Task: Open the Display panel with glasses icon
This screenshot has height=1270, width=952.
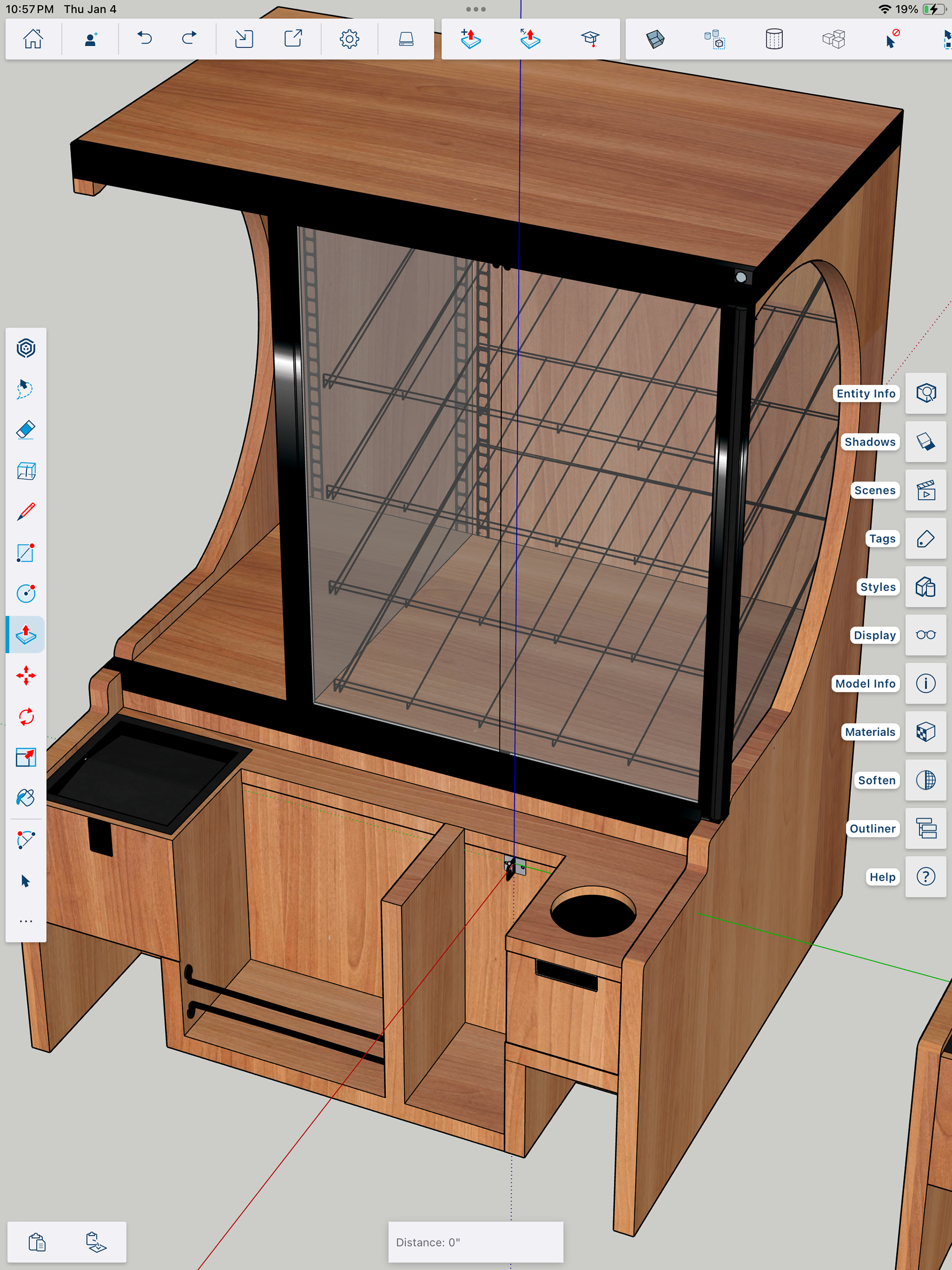Action: 925,635
